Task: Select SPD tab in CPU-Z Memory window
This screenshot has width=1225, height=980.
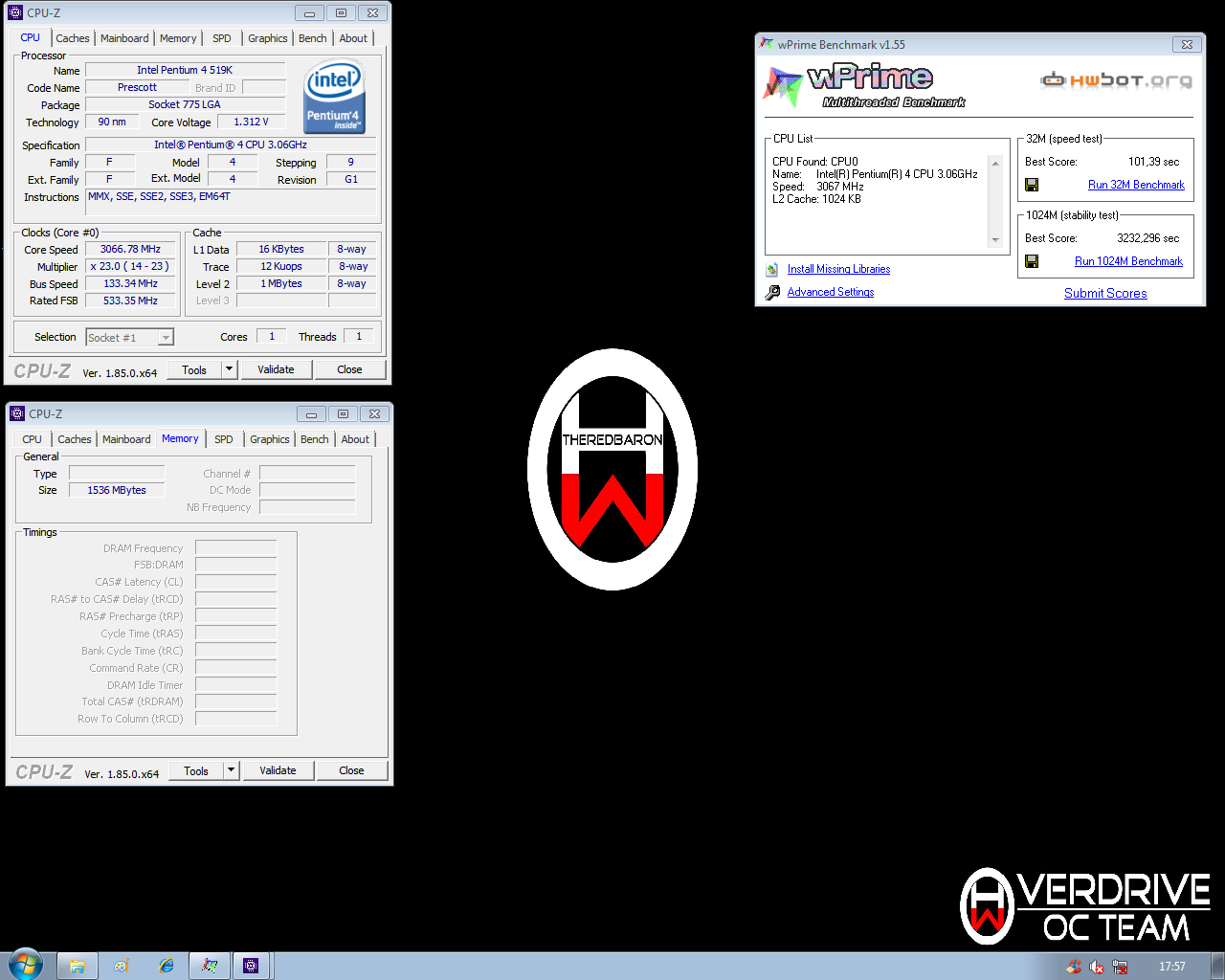Action: pos(224,439)
